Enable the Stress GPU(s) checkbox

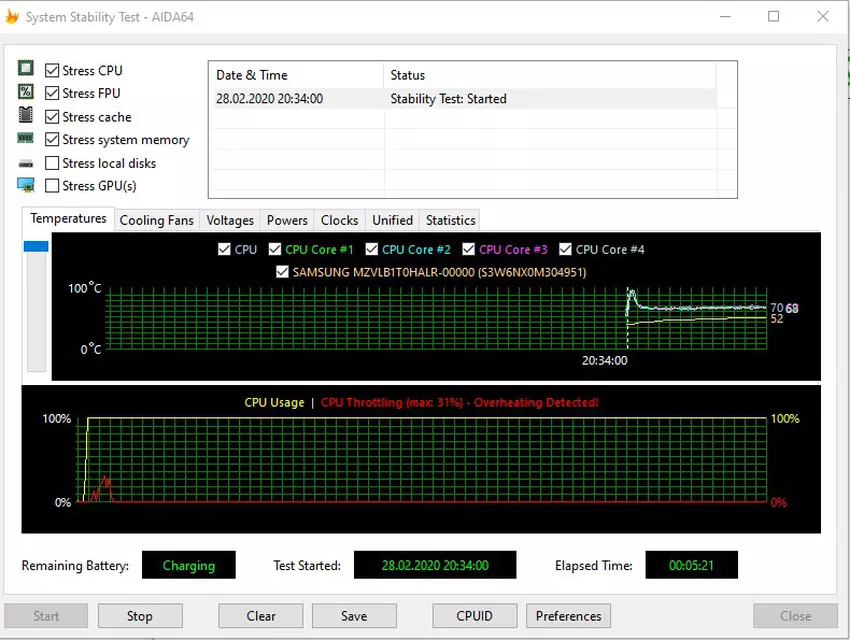click(x=53, y=186)
